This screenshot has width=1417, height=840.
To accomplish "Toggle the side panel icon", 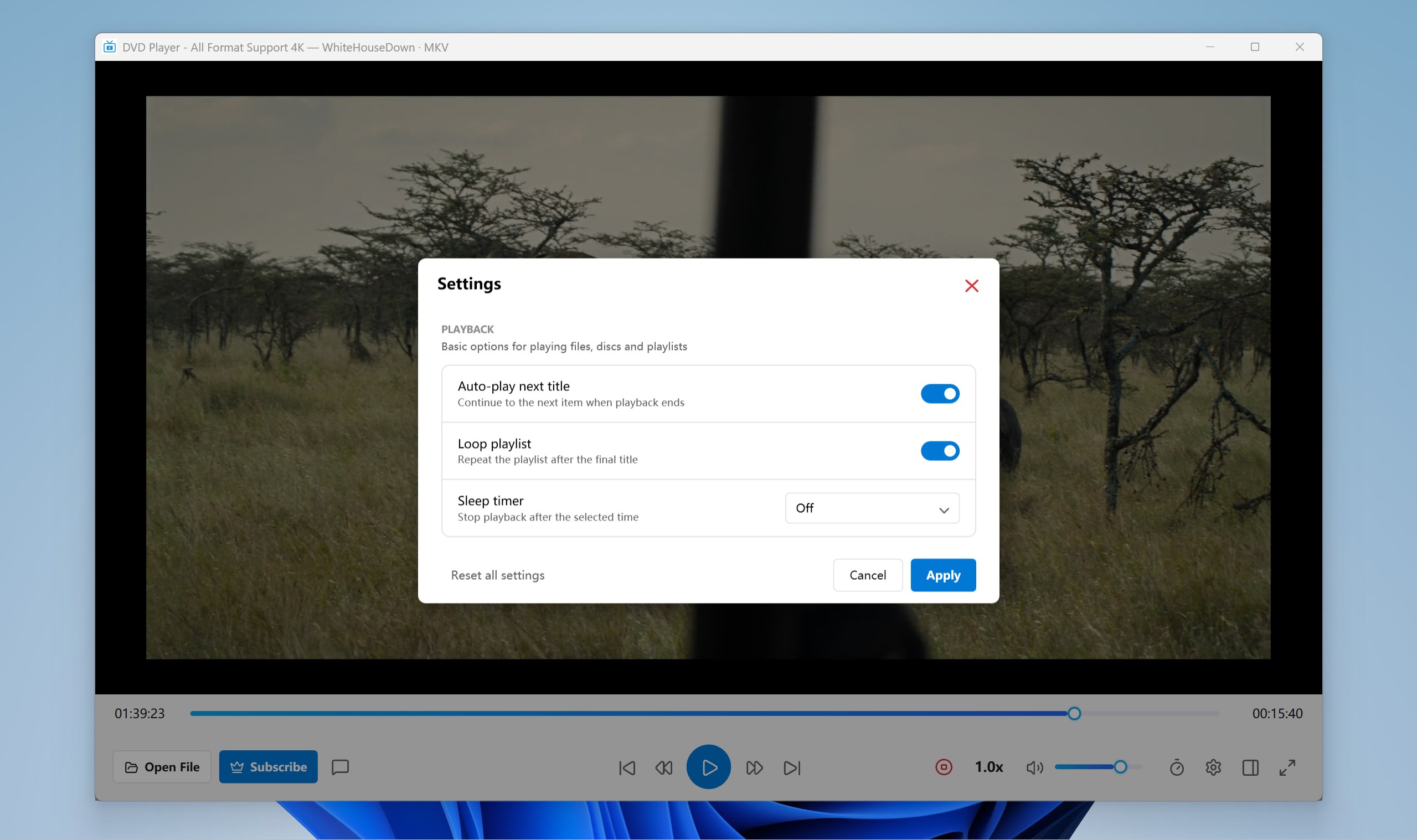I will point(1250,767).
